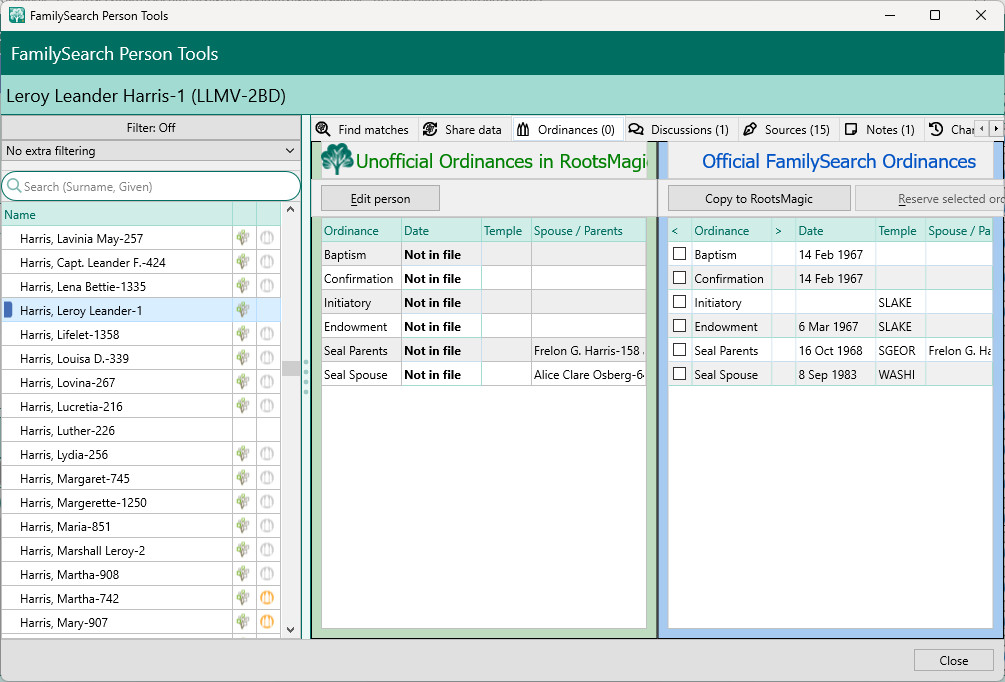Image resolution: width=1005 pixels, height=682 pixels.
Task: Click the orange temple icon for Harris, Martha-742
Action: [x=267, y=598]
